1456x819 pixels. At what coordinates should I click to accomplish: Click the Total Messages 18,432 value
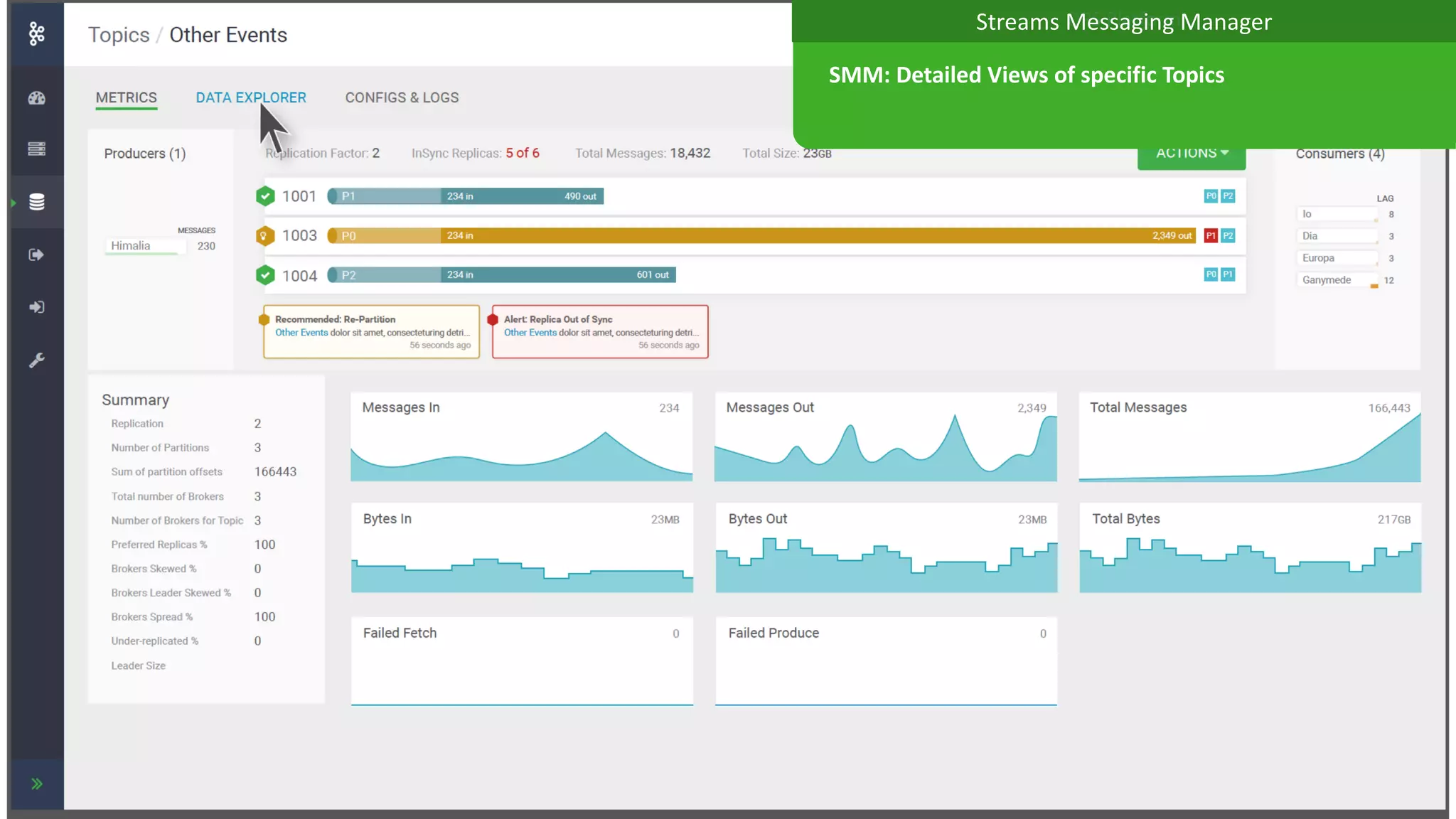tap(690, 153)
